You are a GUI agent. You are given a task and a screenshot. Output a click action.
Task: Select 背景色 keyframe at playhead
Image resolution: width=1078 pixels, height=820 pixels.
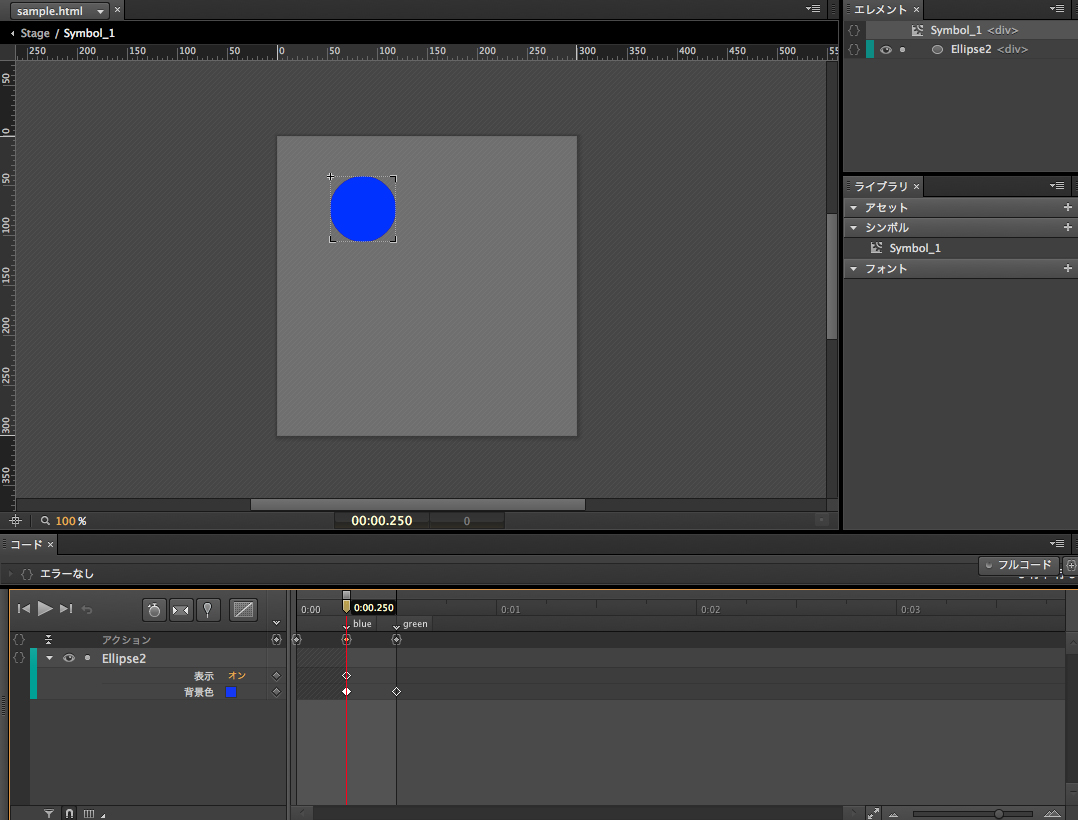click(x=346, y=691)
